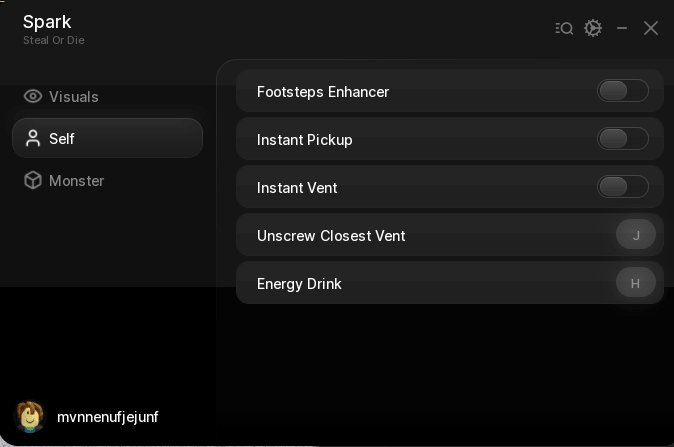Click the user avatar thumbnail

coord(30,416)
